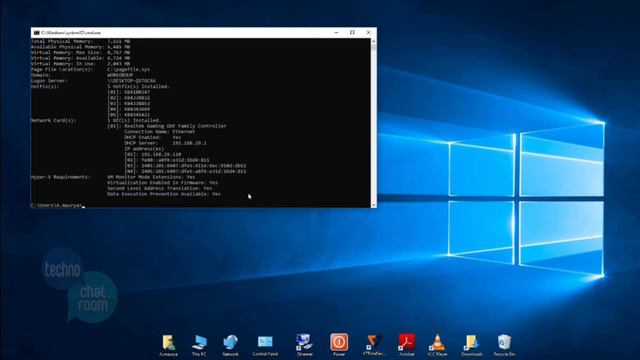
Task: Minimize the command prompt window
Action: pos(336,33)
